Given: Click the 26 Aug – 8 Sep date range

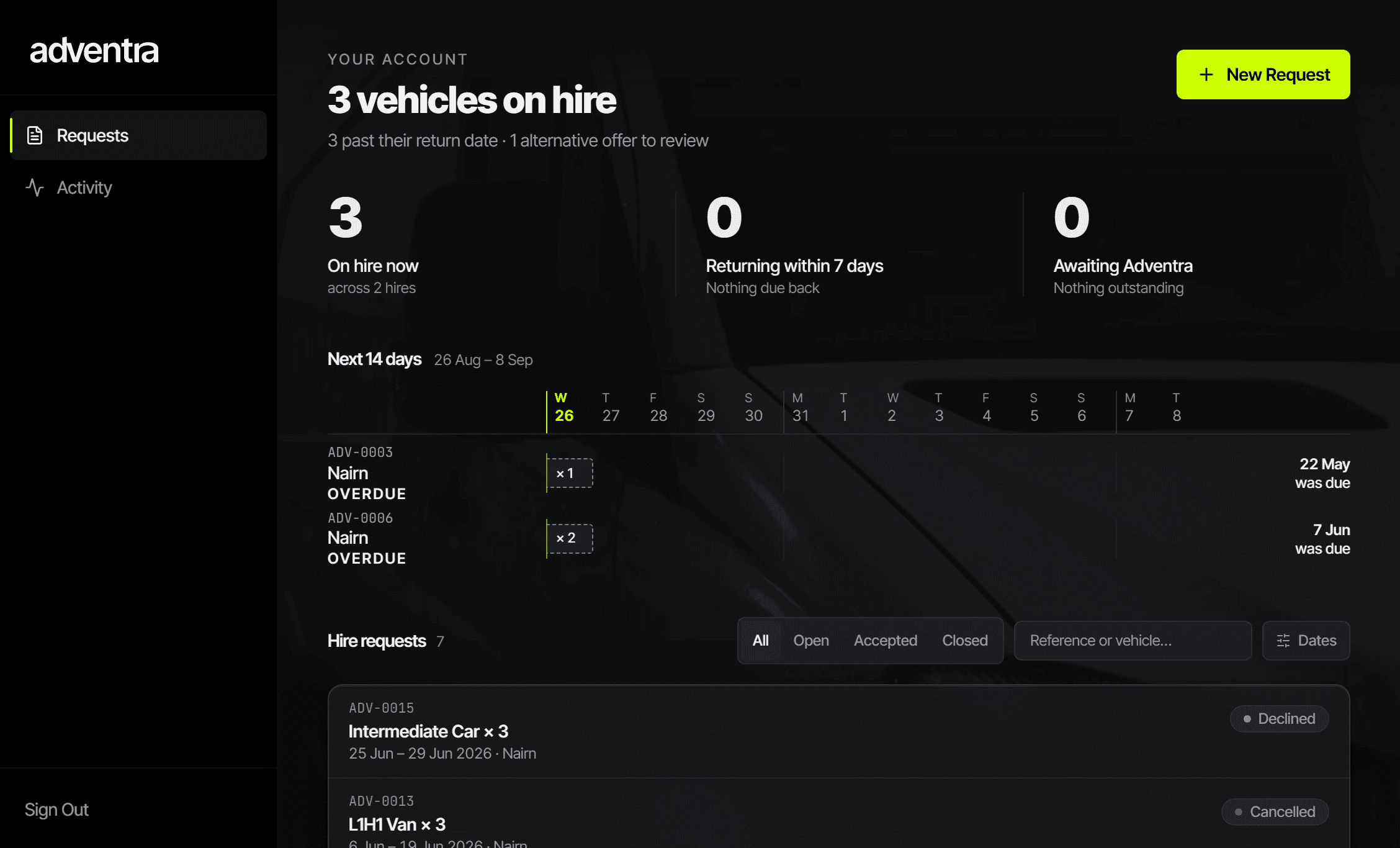Looking at the screenshot, I should 483,359.
